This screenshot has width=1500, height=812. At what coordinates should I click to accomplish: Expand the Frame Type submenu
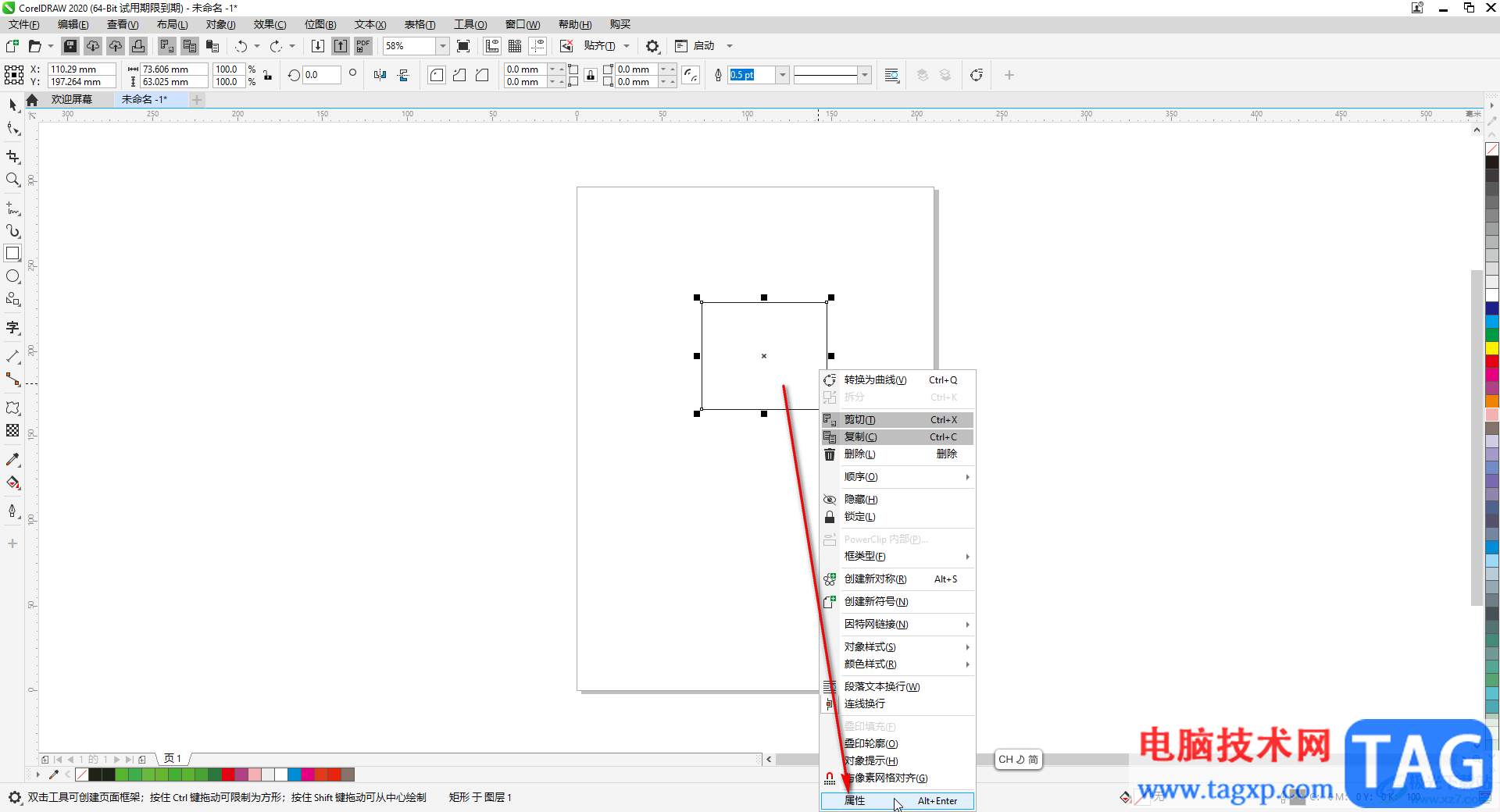point(897,557)
